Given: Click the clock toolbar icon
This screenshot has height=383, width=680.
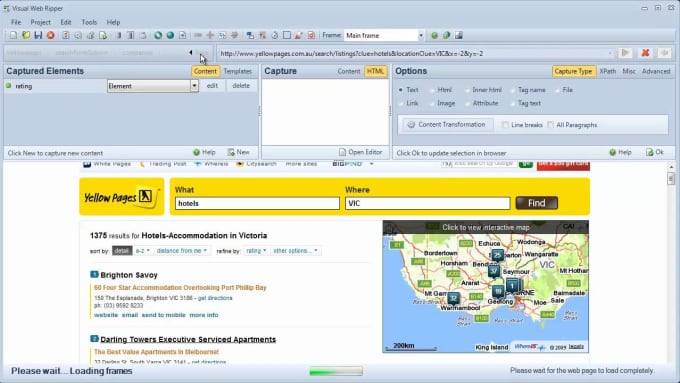Looking at the screenshot, I should (275, 35).
